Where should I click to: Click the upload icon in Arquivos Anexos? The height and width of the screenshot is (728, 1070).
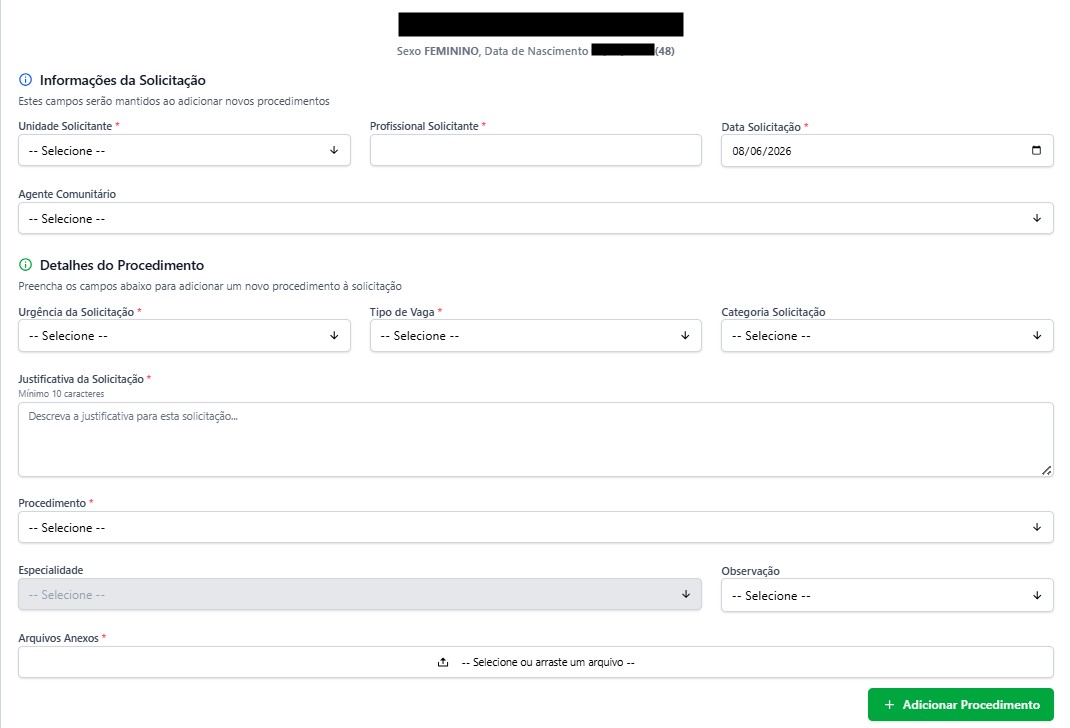pyautogui.click(x=443, y=663)
